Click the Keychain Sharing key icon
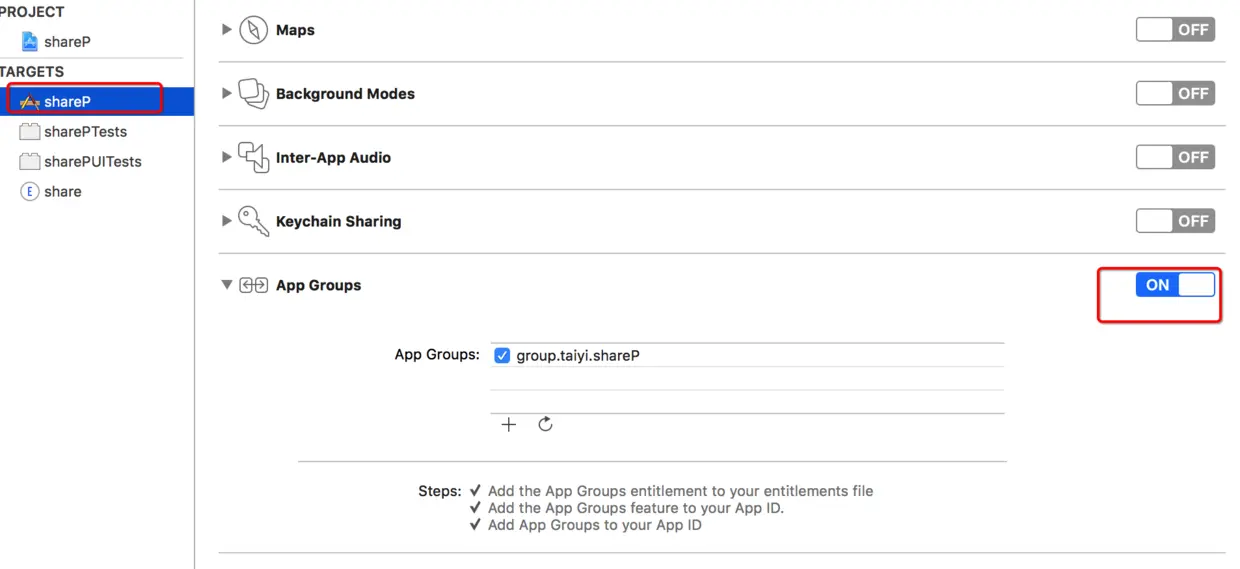Viewport: 1240px width, 569px height. [253, 221]
